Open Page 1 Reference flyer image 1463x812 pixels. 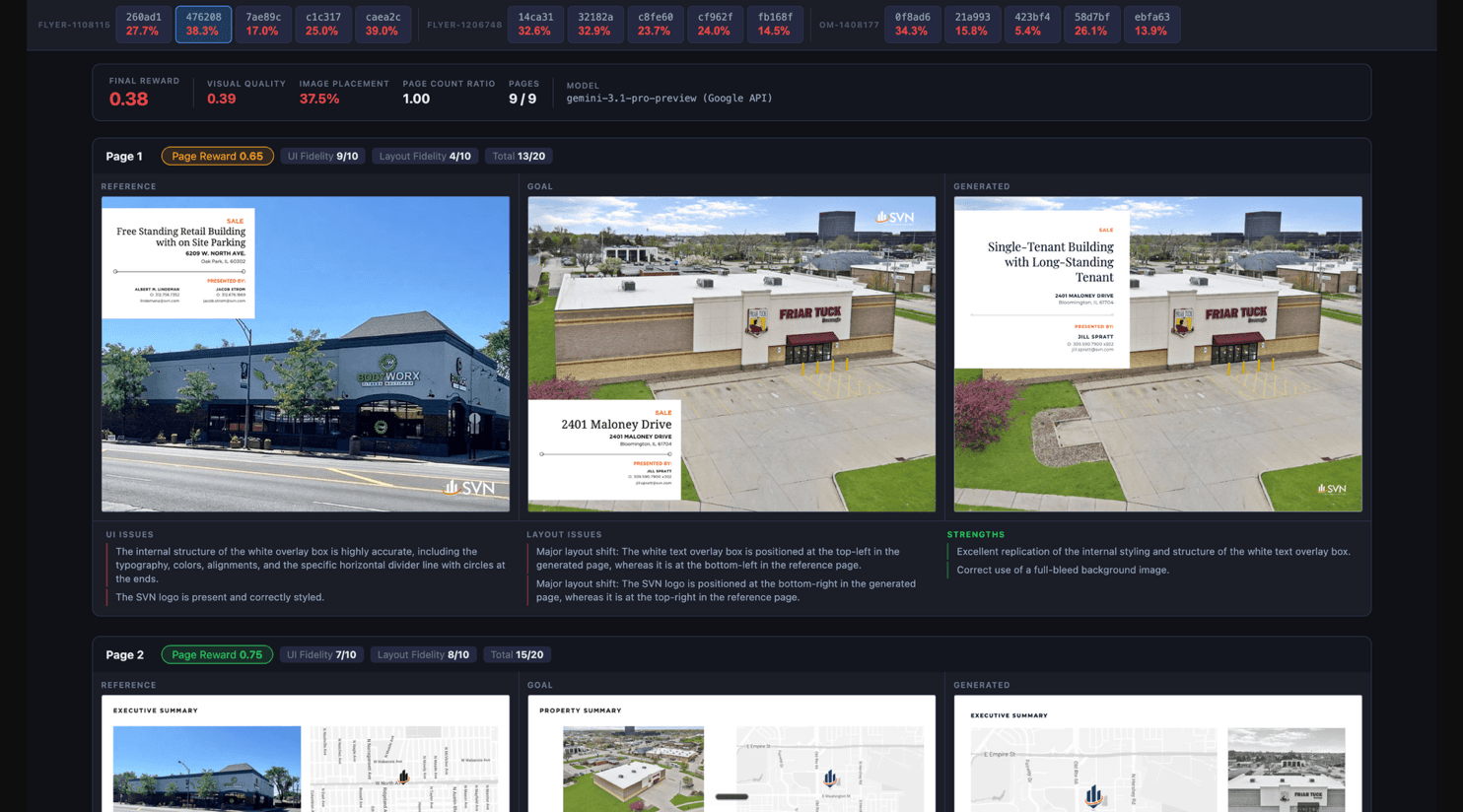pyautogui.click(x=306, y=354)
